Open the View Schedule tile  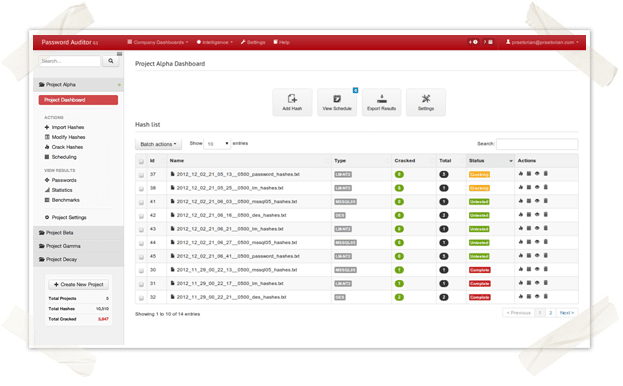pyautogui.click(x=337, y=102)
